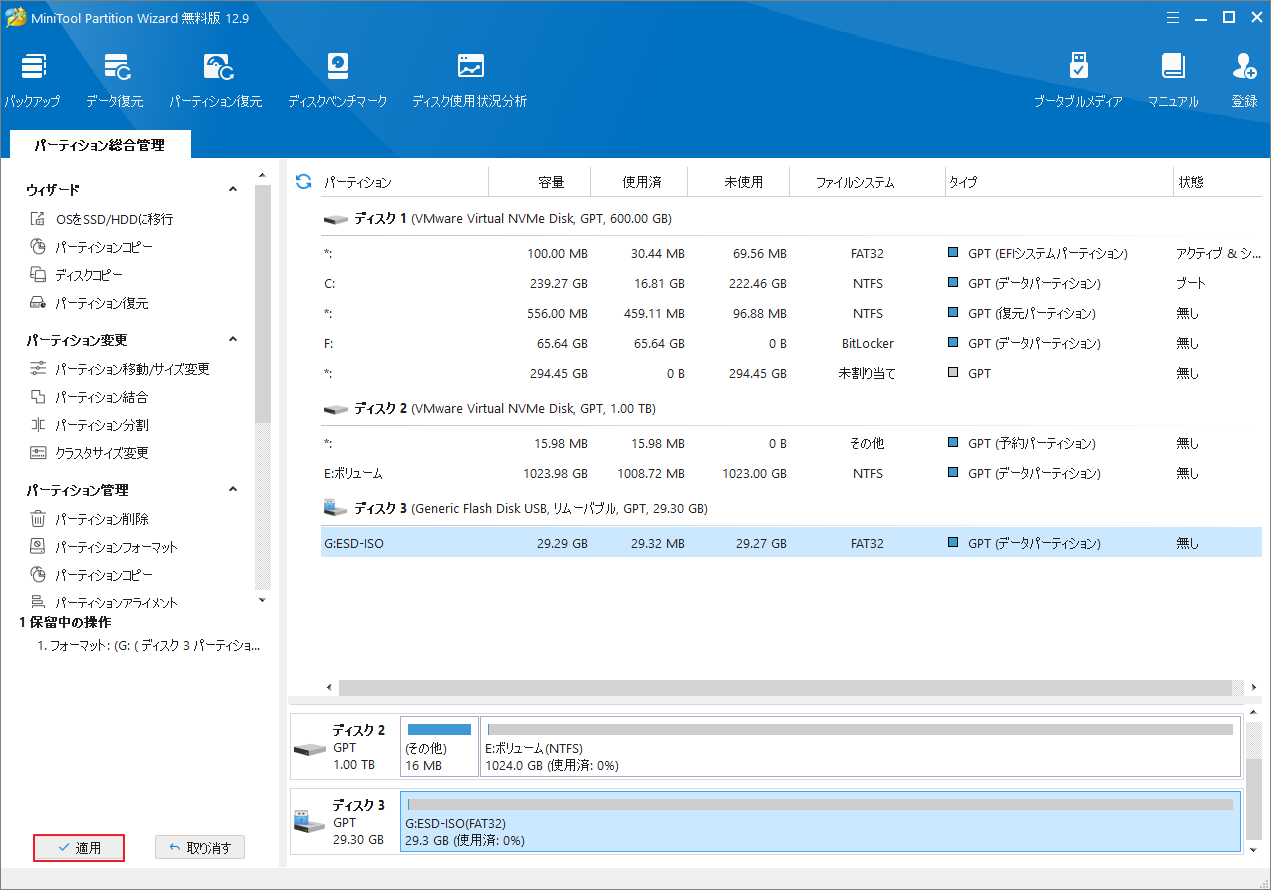The image size is (1271, 890).
Task: Click the G:ESD-ISO(FAT32) block in the disk map
Action: coord(820,821)
